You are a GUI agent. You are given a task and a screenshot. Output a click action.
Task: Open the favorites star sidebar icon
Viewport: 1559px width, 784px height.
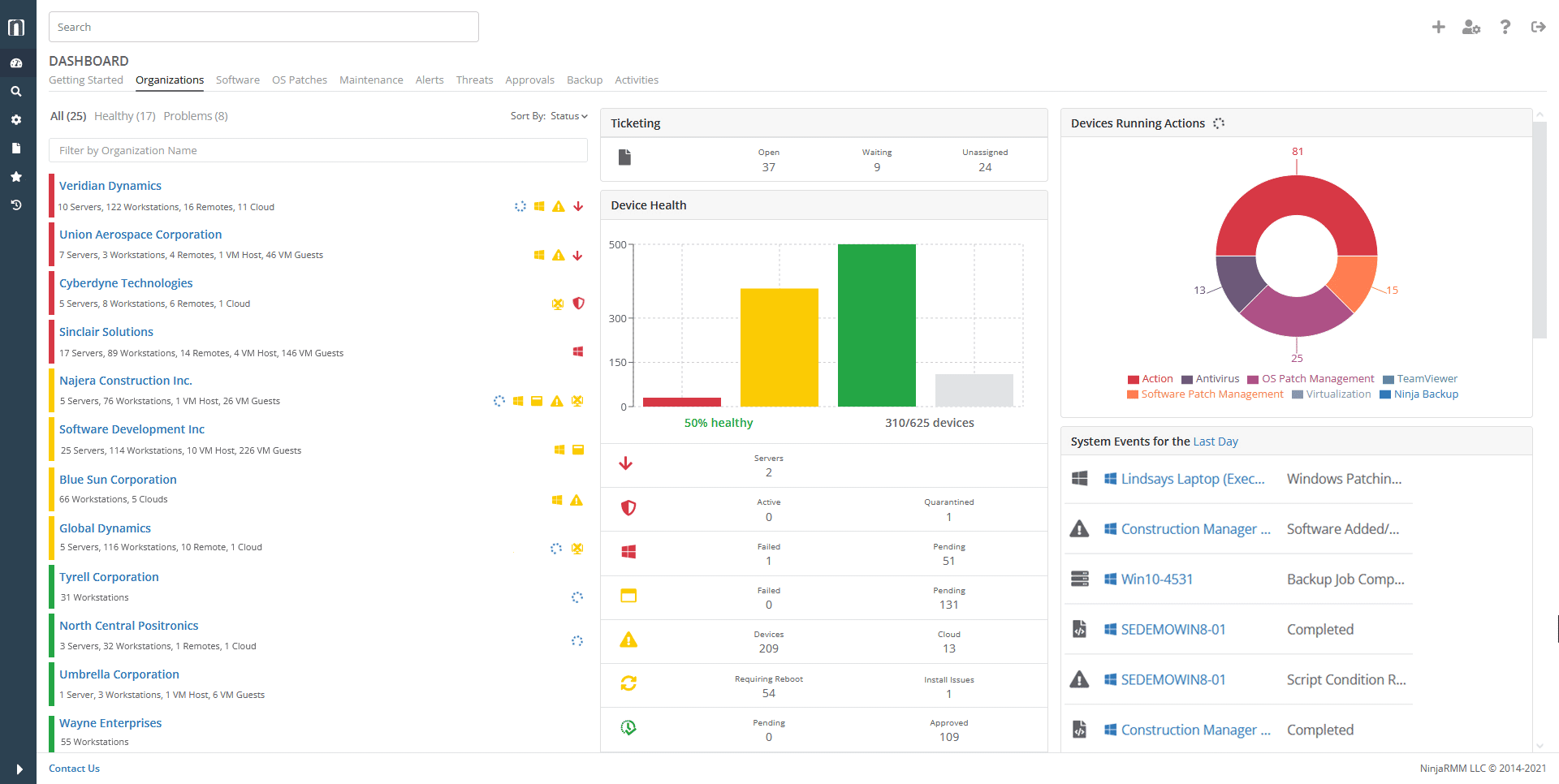[16, 177]
